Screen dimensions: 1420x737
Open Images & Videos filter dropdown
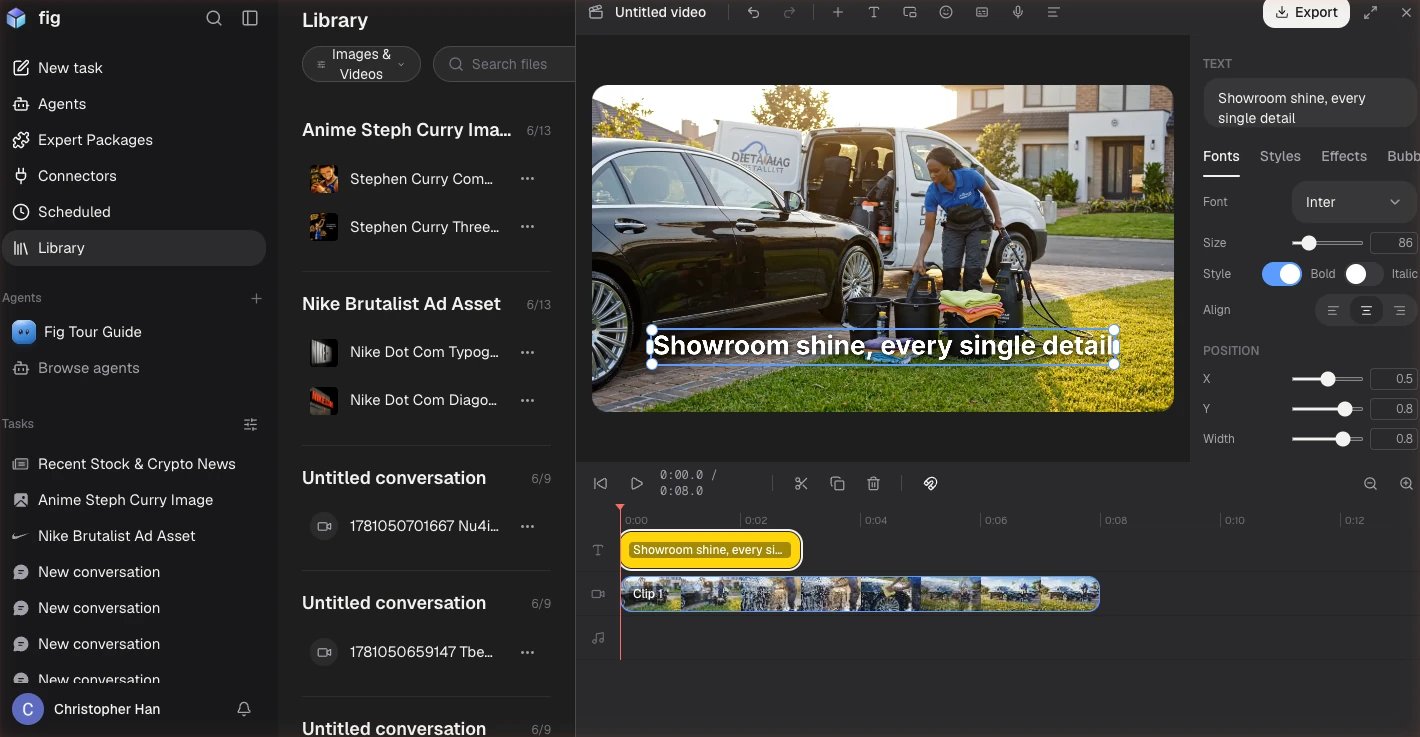(361, 64)
